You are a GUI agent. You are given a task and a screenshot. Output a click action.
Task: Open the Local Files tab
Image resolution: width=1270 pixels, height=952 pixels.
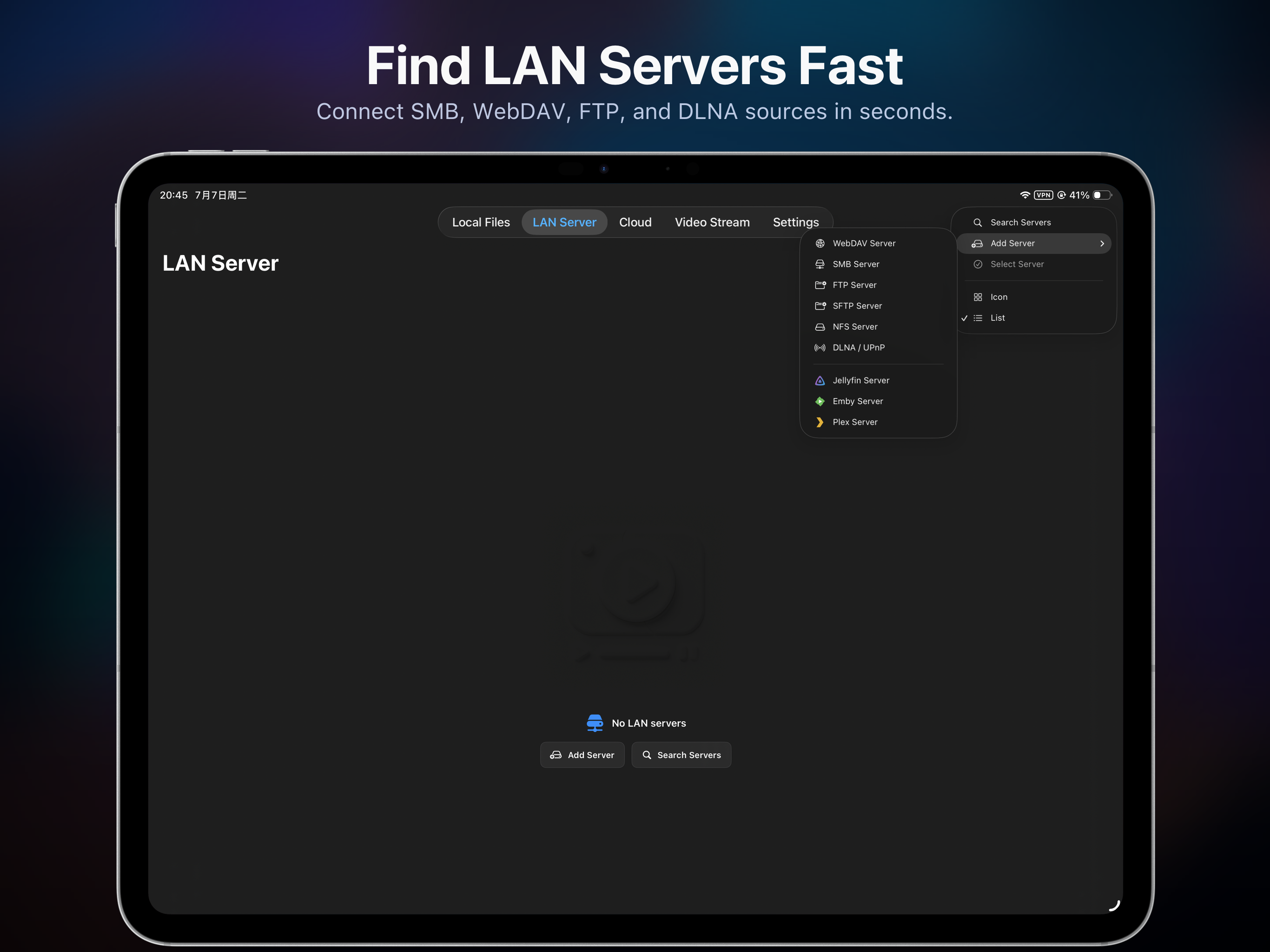point(481,222)
